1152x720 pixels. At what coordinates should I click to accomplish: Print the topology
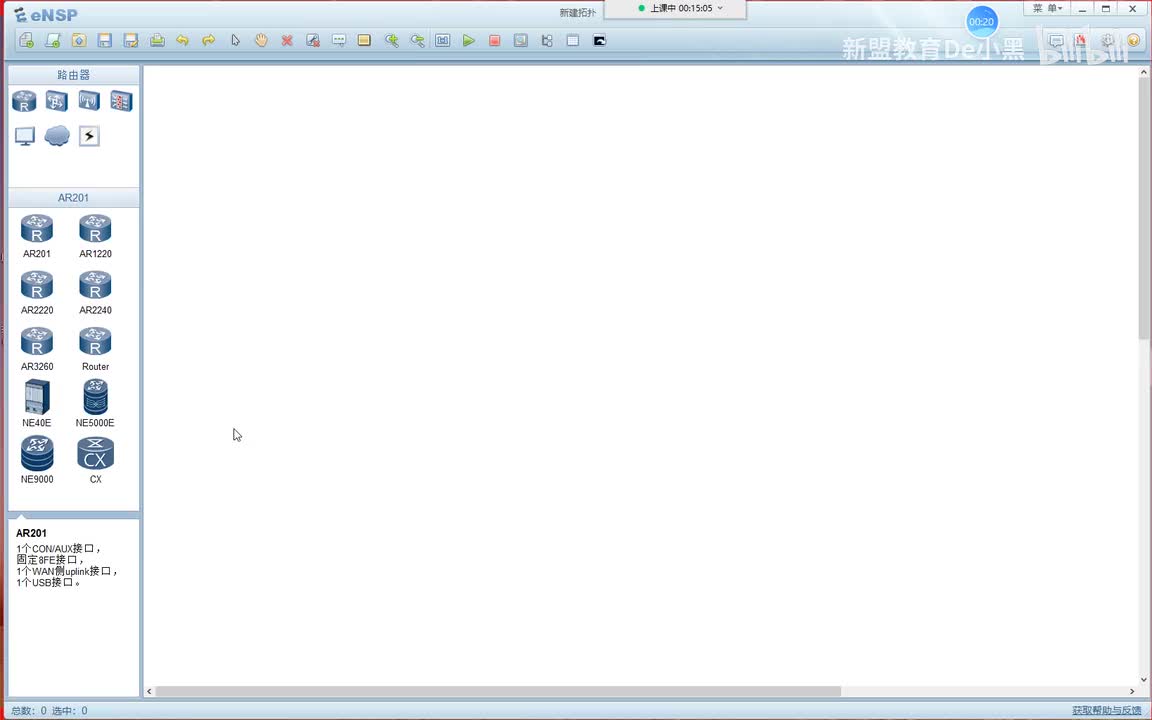[156, 40]
